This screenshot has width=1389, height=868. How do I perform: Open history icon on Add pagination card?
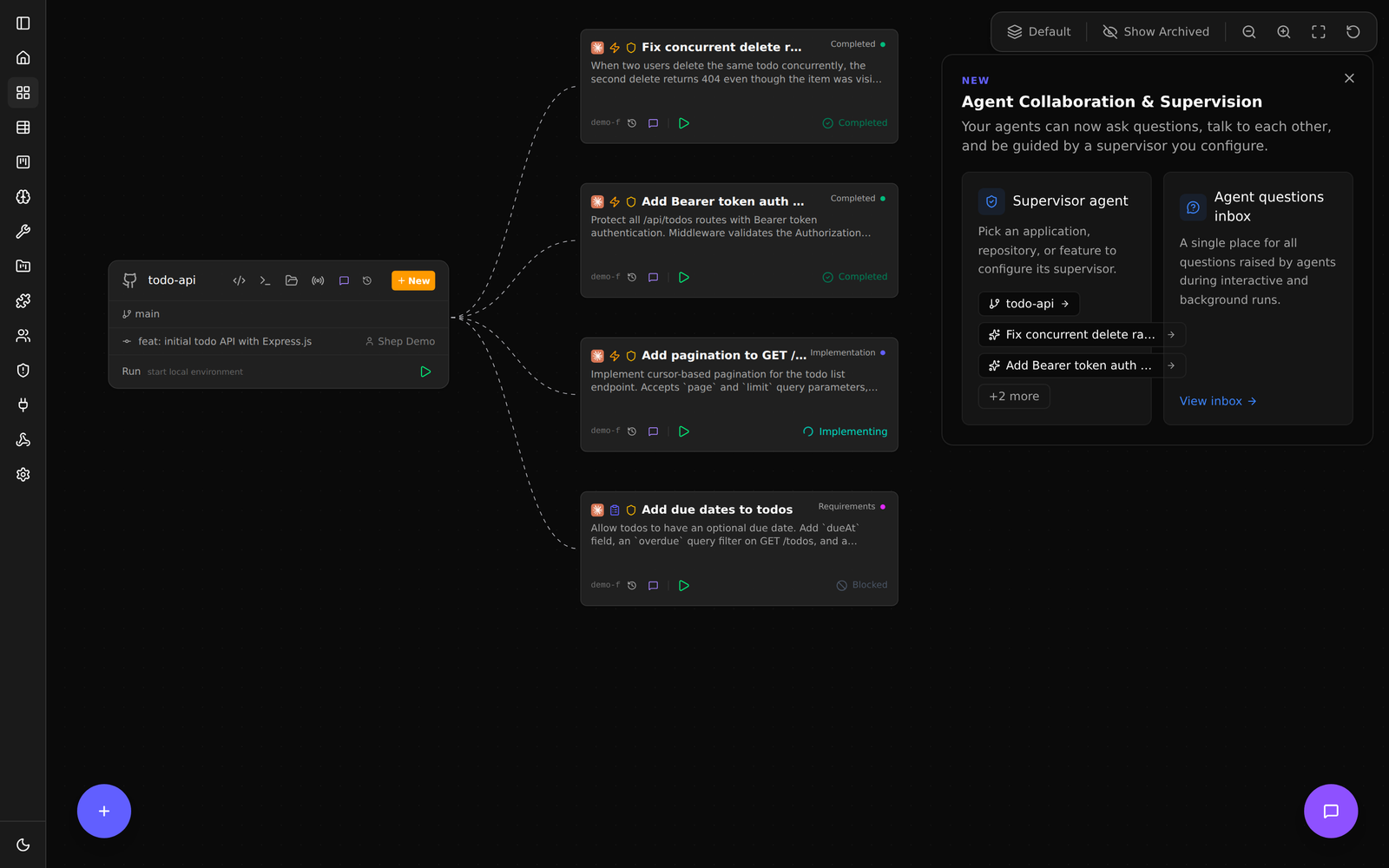[x=632, y=431]
